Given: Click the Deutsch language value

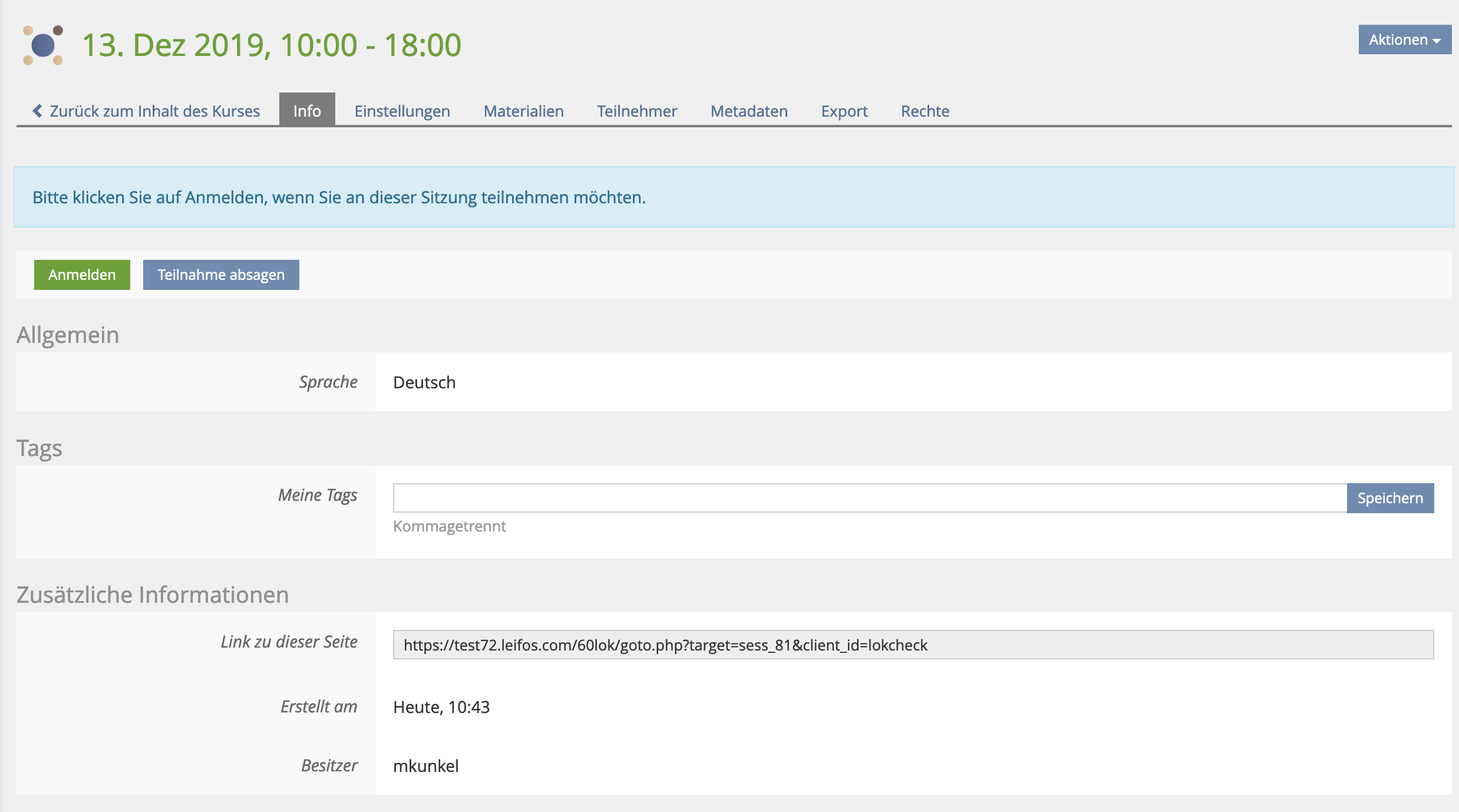Looking at the screenshot, I should [424, 382].
